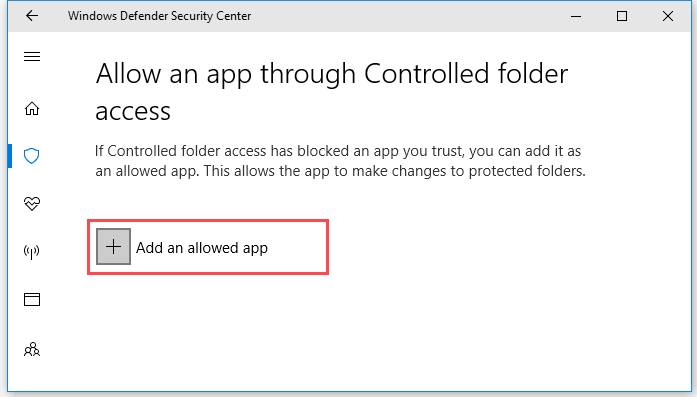Click blank content area below the add button
Viewport: 697px width, 397px height.
356,333
